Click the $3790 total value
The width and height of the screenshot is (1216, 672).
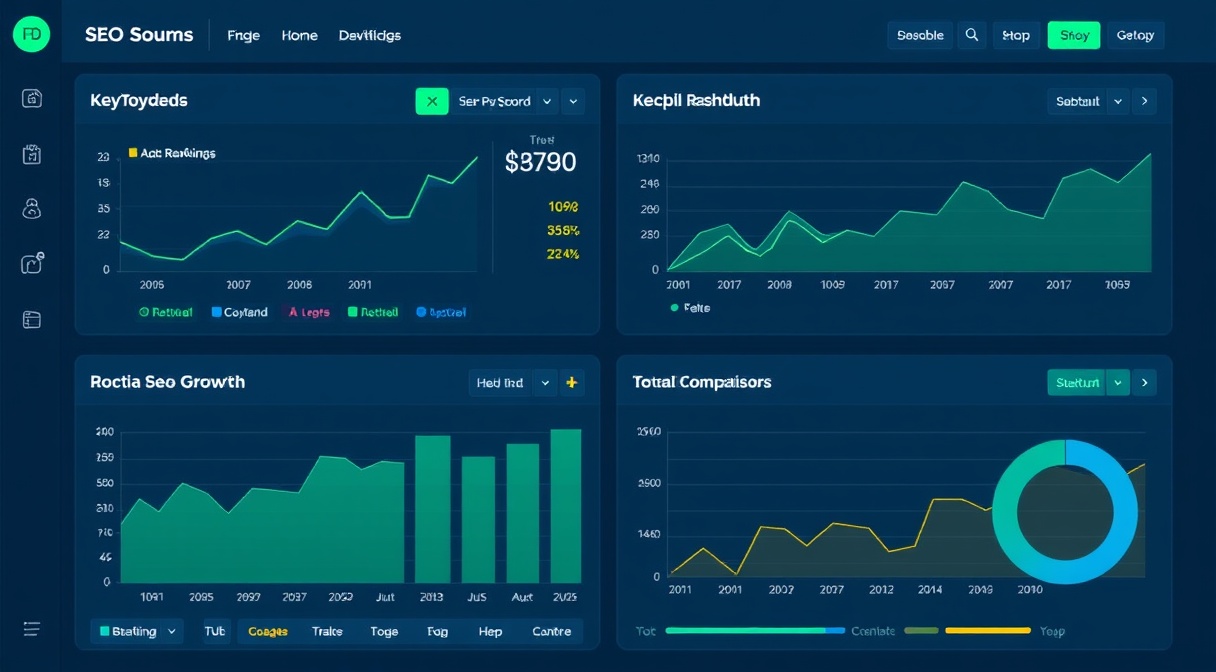pos(541,162)
